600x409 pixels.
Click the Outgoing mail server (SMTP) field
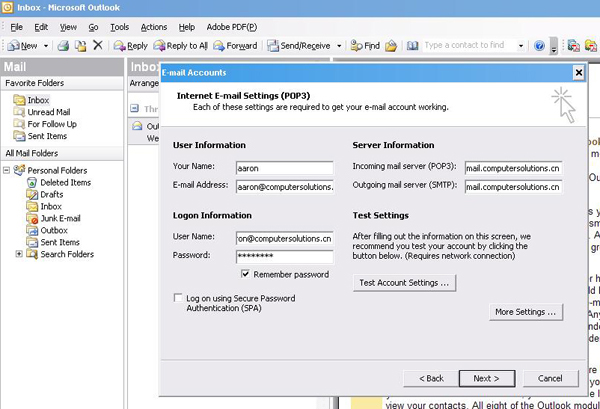pos(514,187)
